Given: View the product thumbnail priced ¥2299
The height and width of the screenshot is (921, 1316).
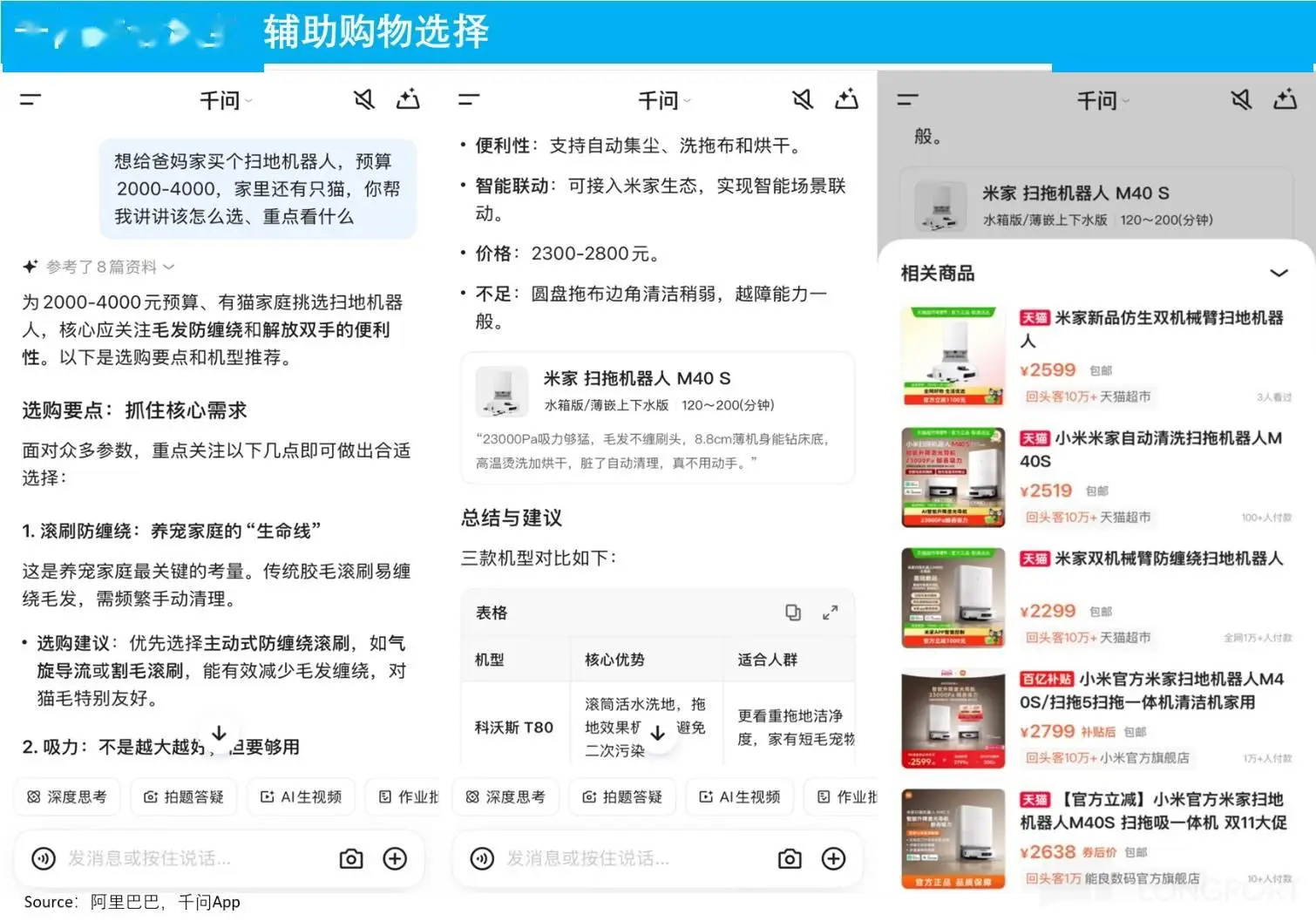Looking at the screenshot, I should pos(953,597).
